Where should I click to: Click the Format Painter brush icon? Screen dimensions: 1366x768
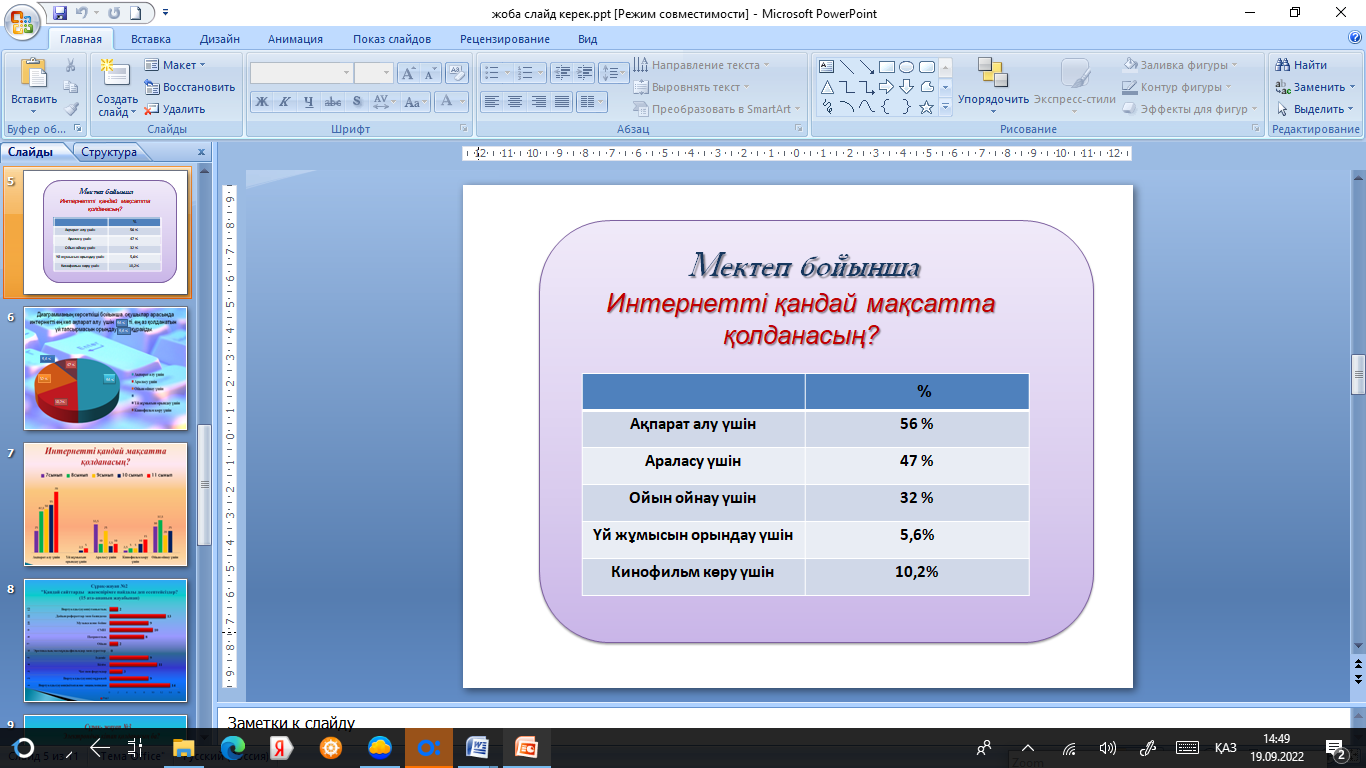[x=71, y=109]
